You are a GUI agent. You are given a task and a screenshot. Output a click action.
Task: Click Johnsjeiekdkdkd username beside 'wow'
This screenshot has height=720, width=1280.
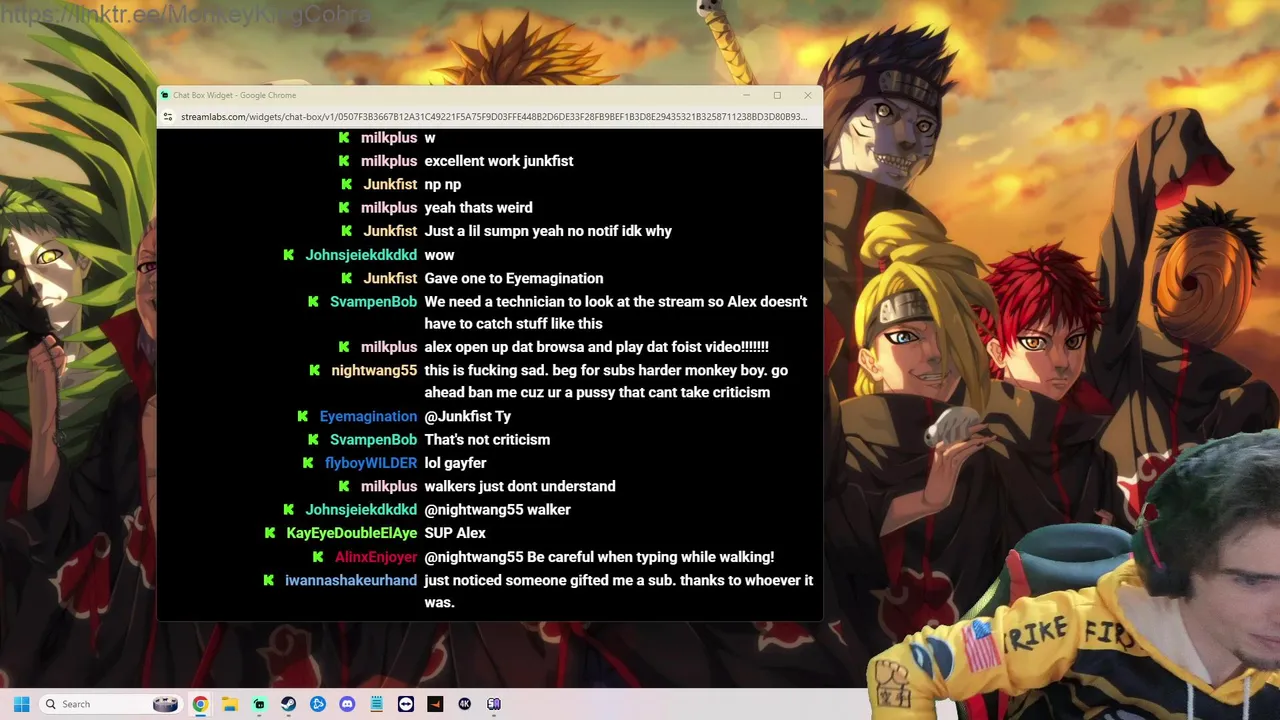pos(361,255)
